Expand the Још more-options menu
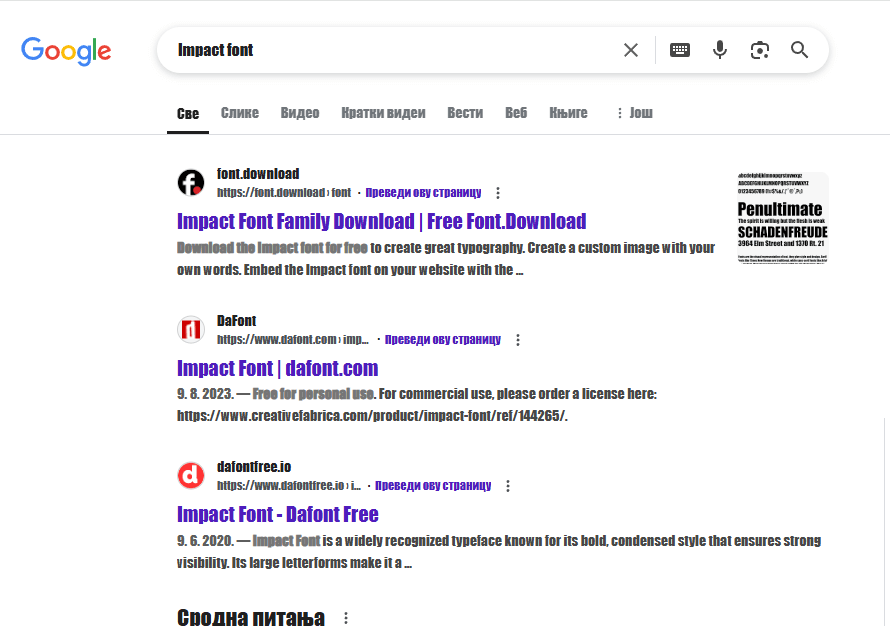Viewport: 890px width, 626px height. [635, 113]
